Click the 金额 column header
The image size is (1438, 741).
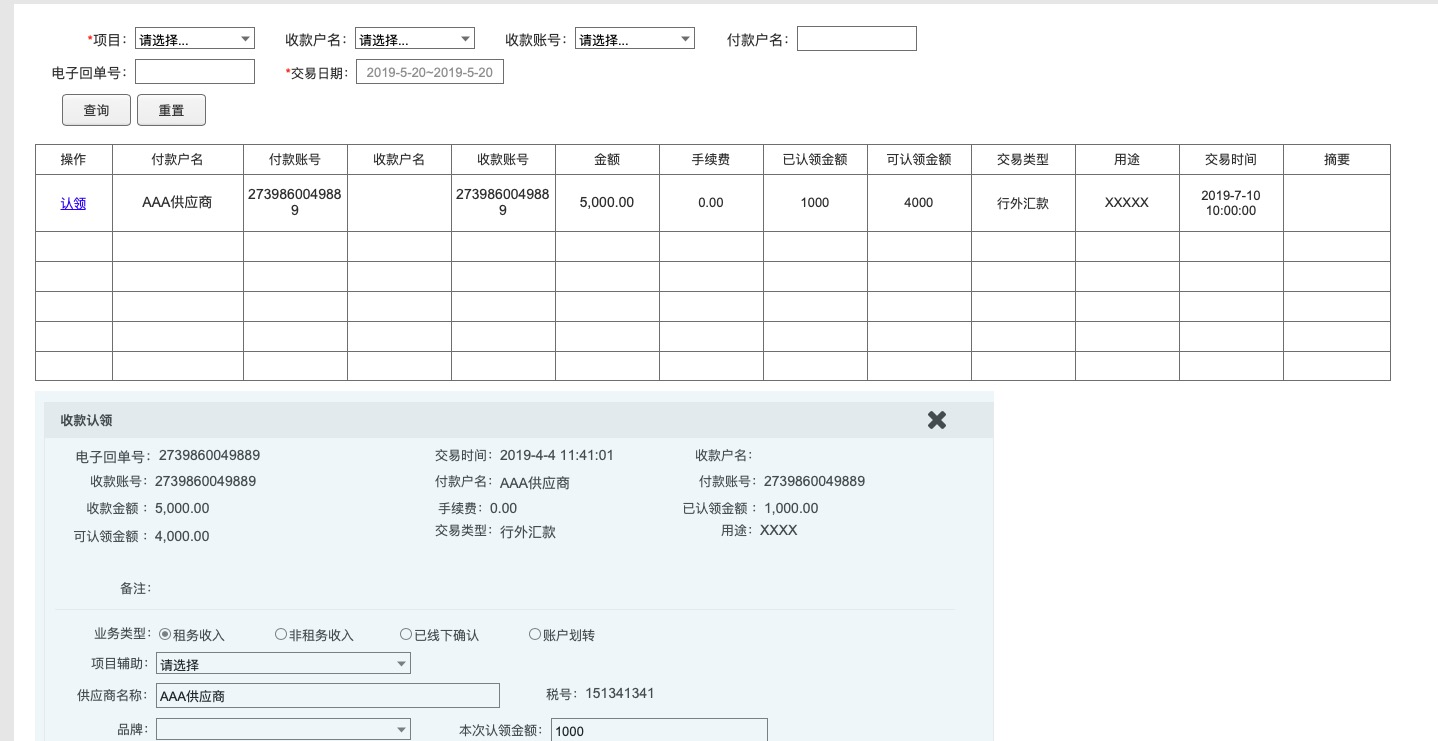tap(607, 160)
